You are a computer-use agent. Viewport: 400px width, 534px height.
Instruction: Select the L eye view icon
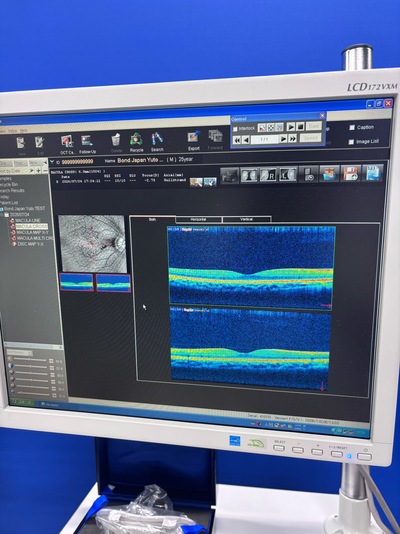pyautogui.click(x=288, y=175)
